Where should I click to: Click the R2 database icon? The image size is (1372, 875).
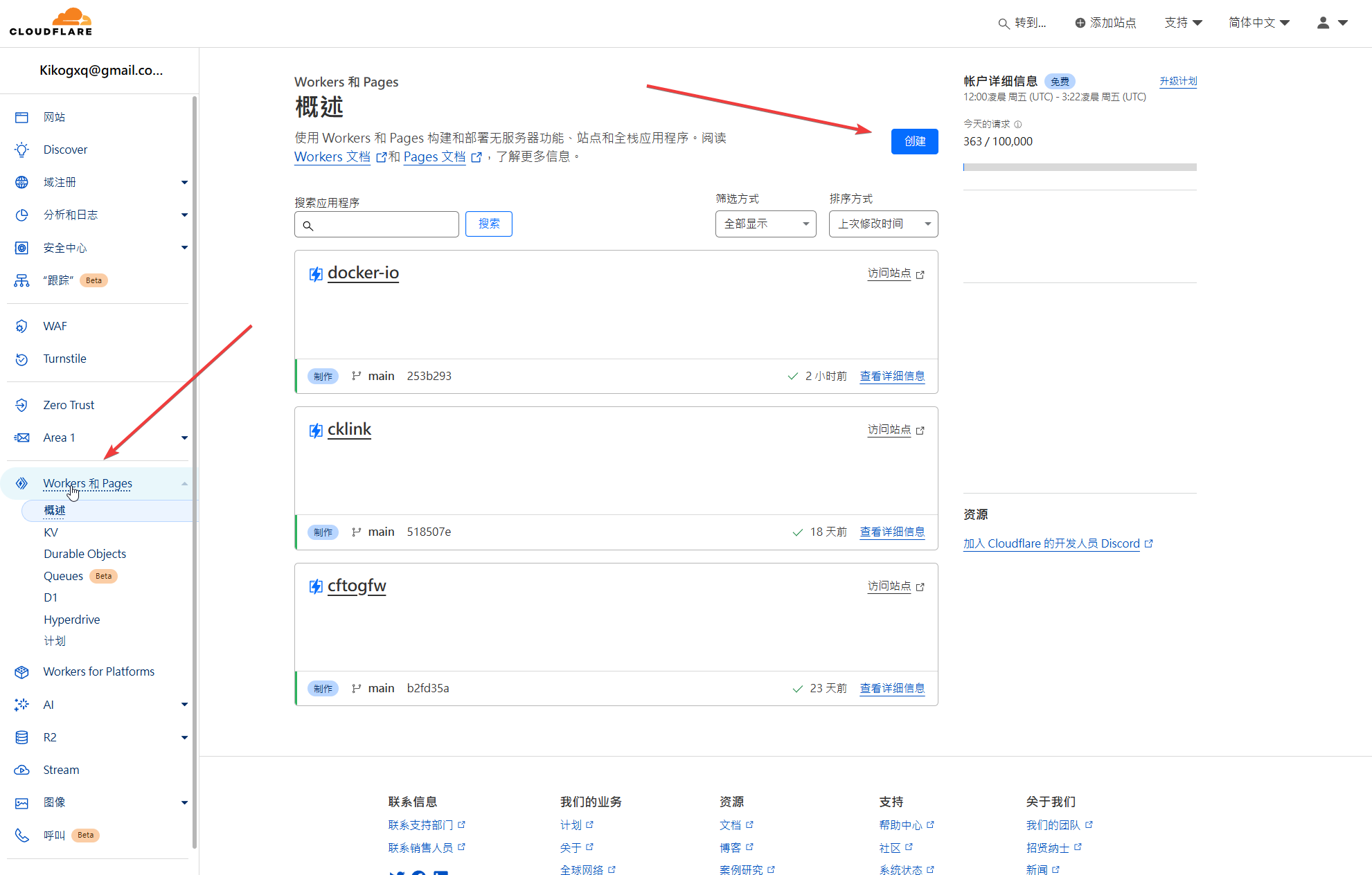pos(21,737)
